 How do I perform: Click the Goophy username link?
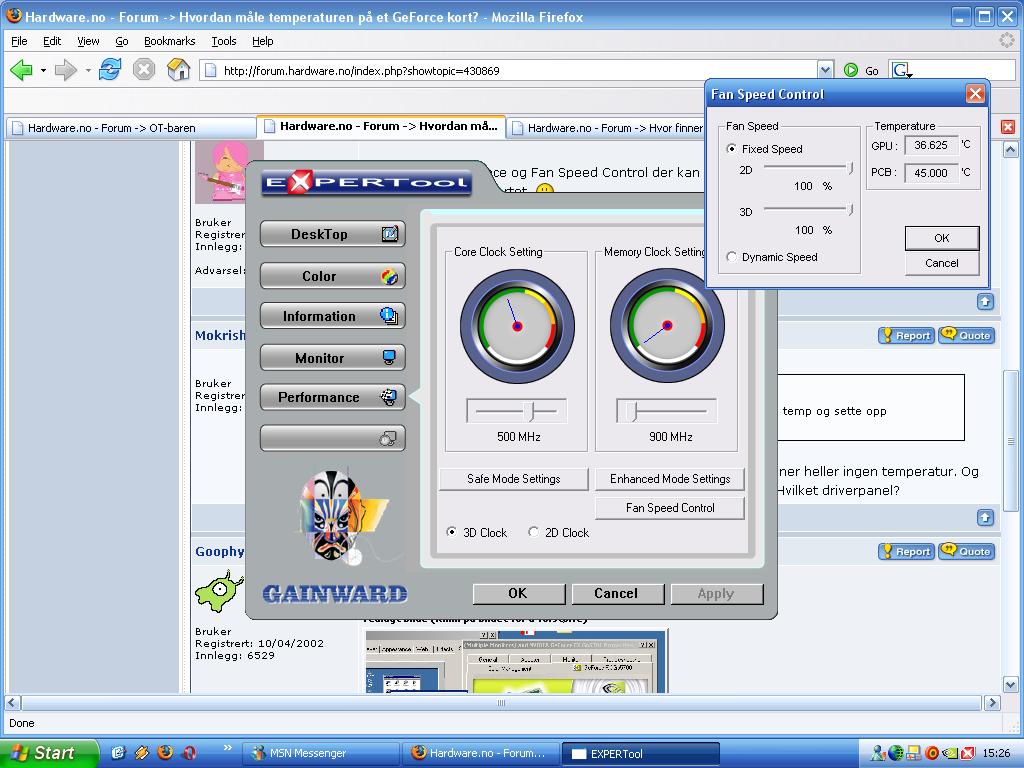[x=219, y=551]
